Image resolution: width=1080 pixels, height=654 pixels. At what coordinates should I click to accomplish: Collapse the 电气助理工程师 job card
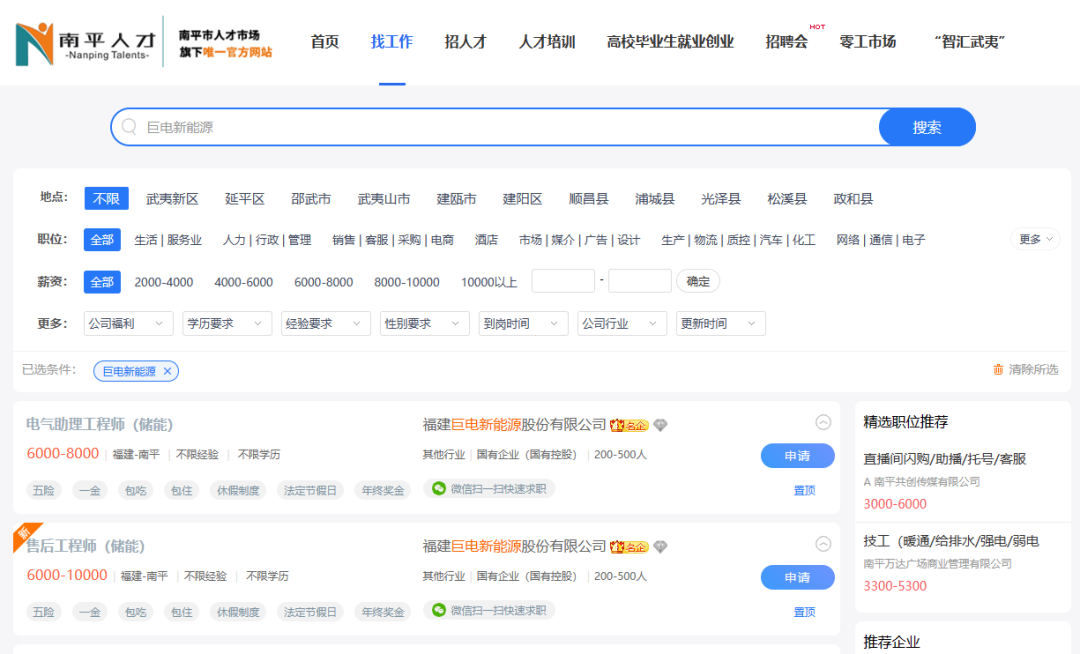click(823, 422)
